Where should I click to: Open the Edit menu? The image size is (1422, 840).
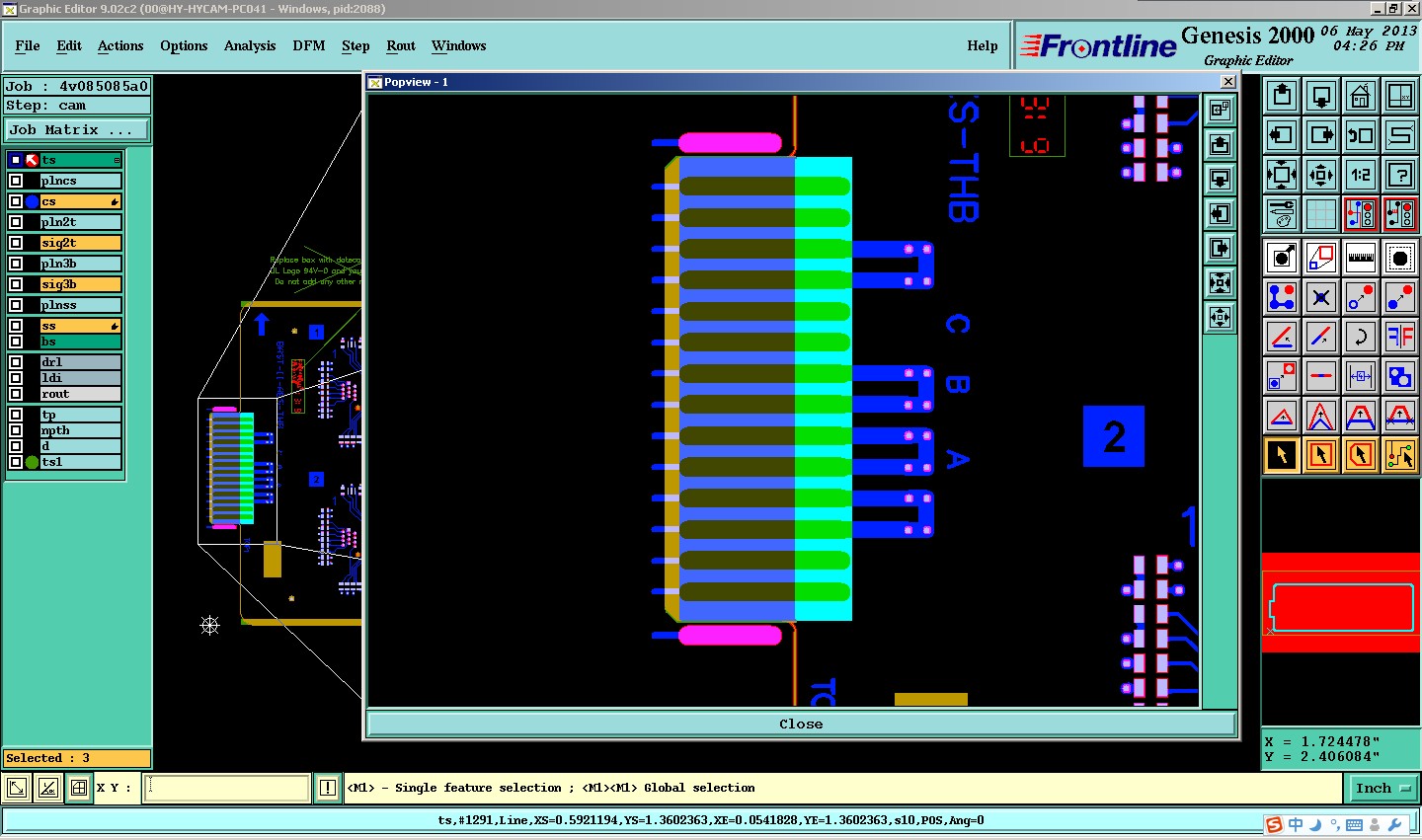(69, 45)
